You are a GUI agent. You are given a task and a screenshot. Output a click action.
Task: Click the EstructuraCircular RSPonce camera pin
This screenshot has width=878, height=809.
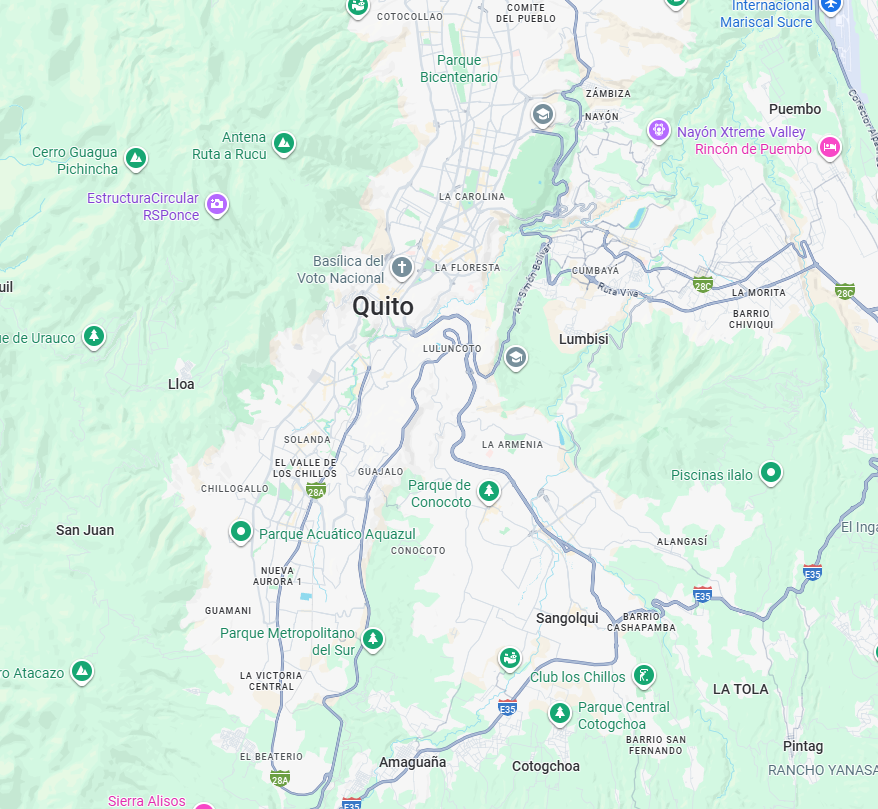[217, 204]
